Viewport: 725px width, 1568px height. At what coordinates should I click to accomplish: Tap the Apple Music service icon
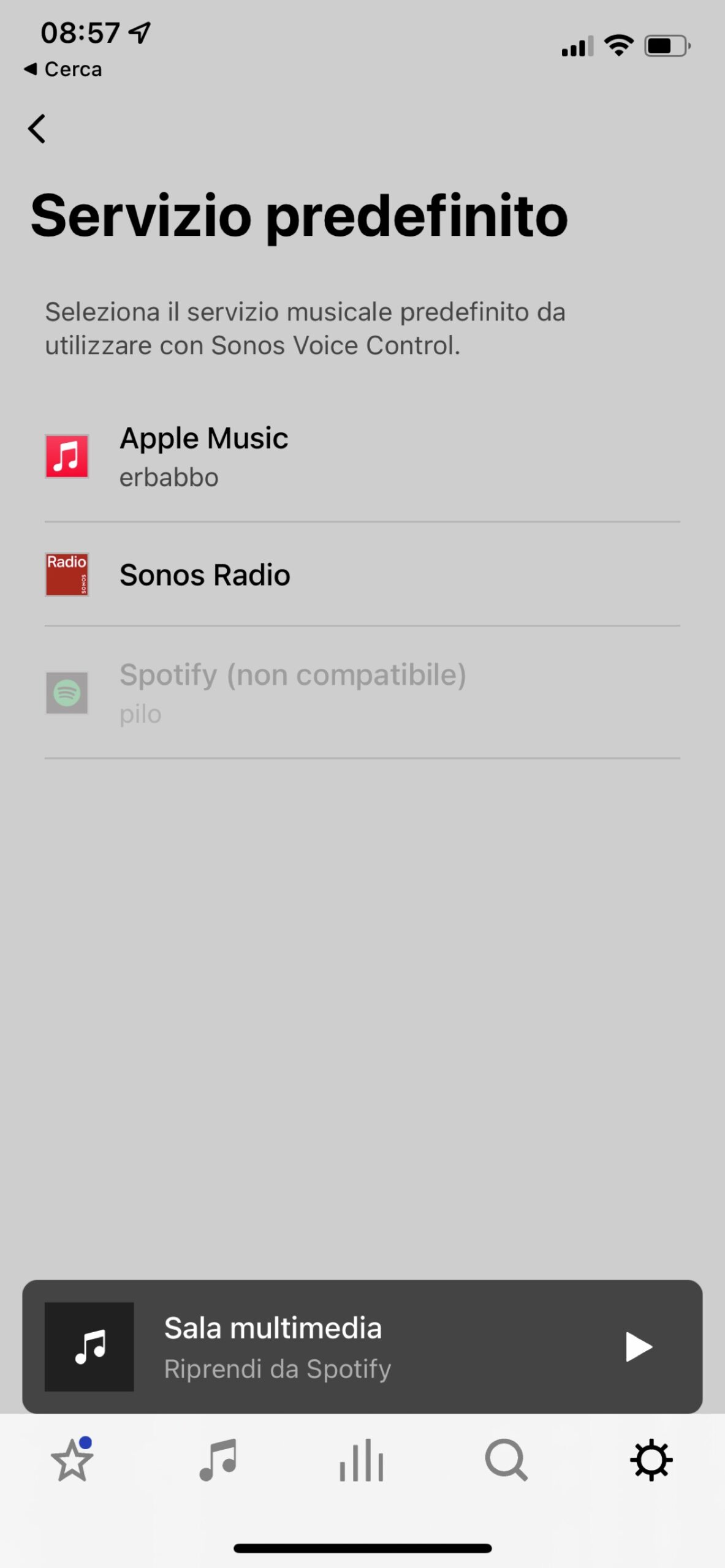67,456
